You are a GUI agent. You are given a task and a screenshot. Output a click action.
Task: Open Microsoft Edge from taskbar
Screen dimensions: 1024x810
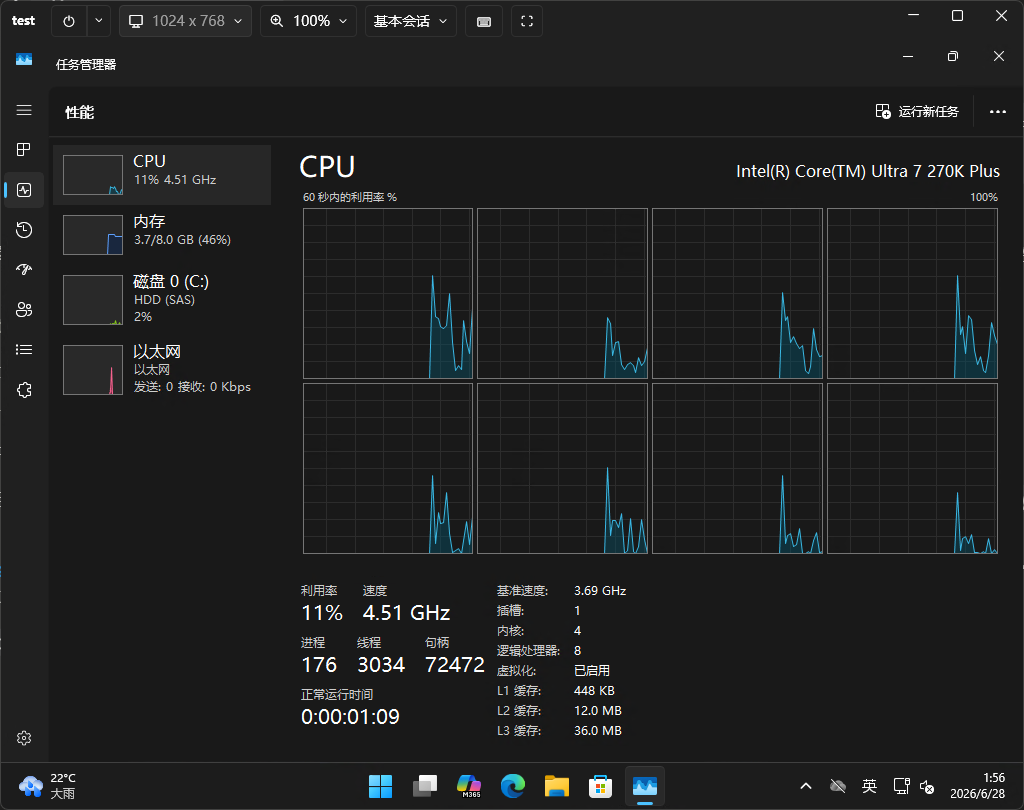tap(513, 786)
